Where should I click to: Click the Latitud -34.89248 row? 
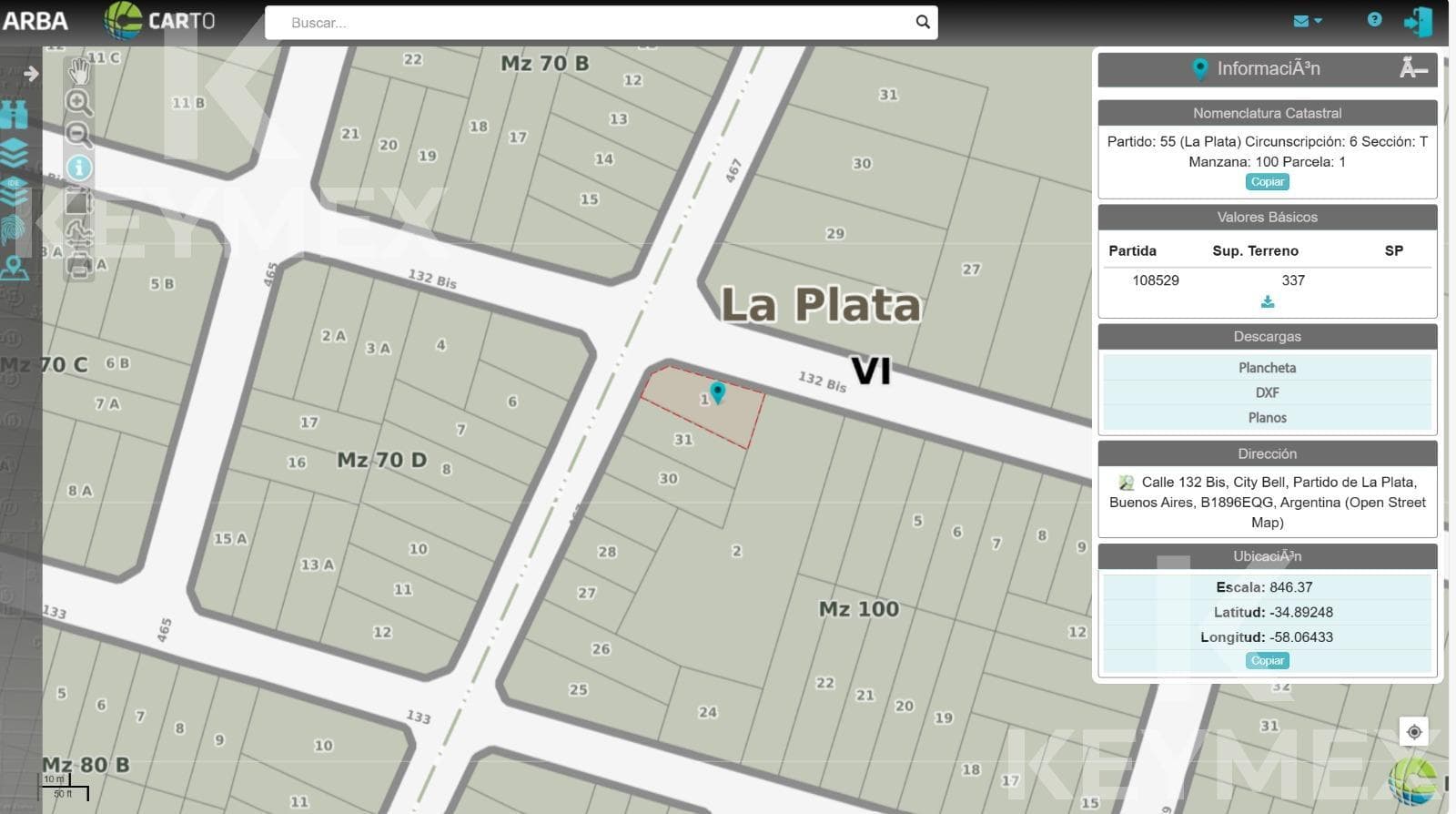(x=1267, y=612)
